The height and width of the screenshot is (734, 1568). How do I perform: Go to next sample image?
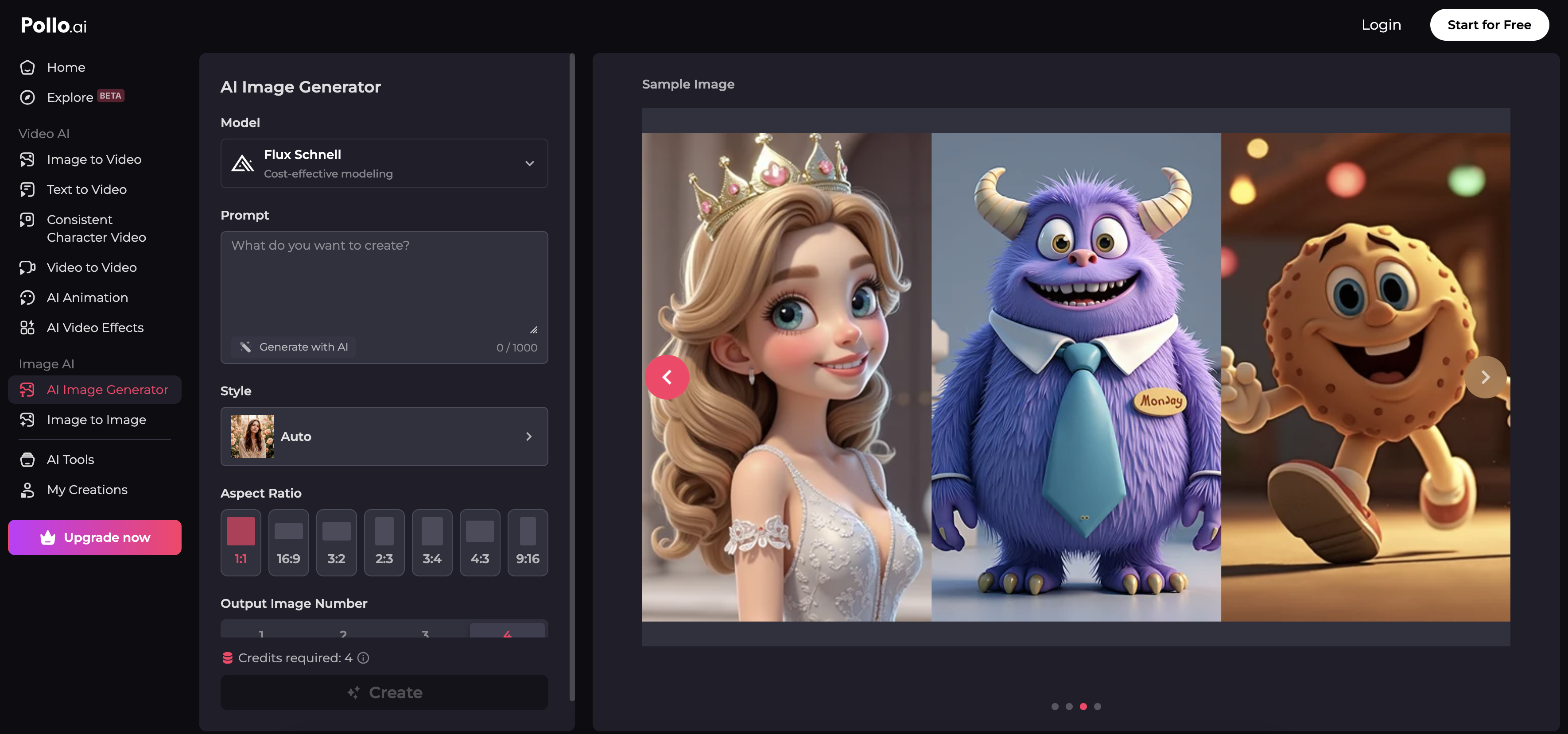tap(1485, 377)
